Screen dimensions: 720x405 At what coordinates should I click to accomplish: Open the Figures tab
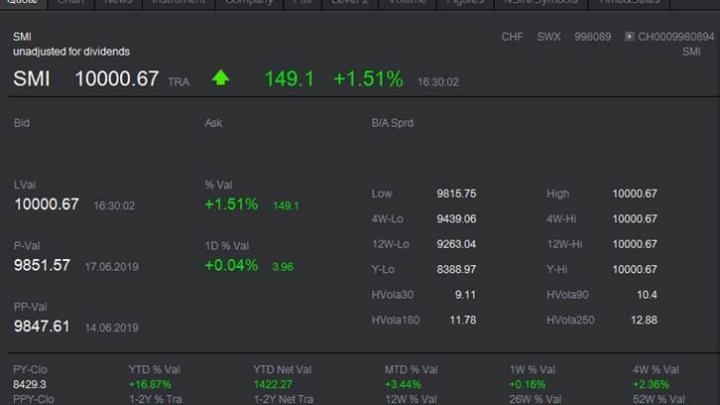pyautogui.click(x=466, y=3)
